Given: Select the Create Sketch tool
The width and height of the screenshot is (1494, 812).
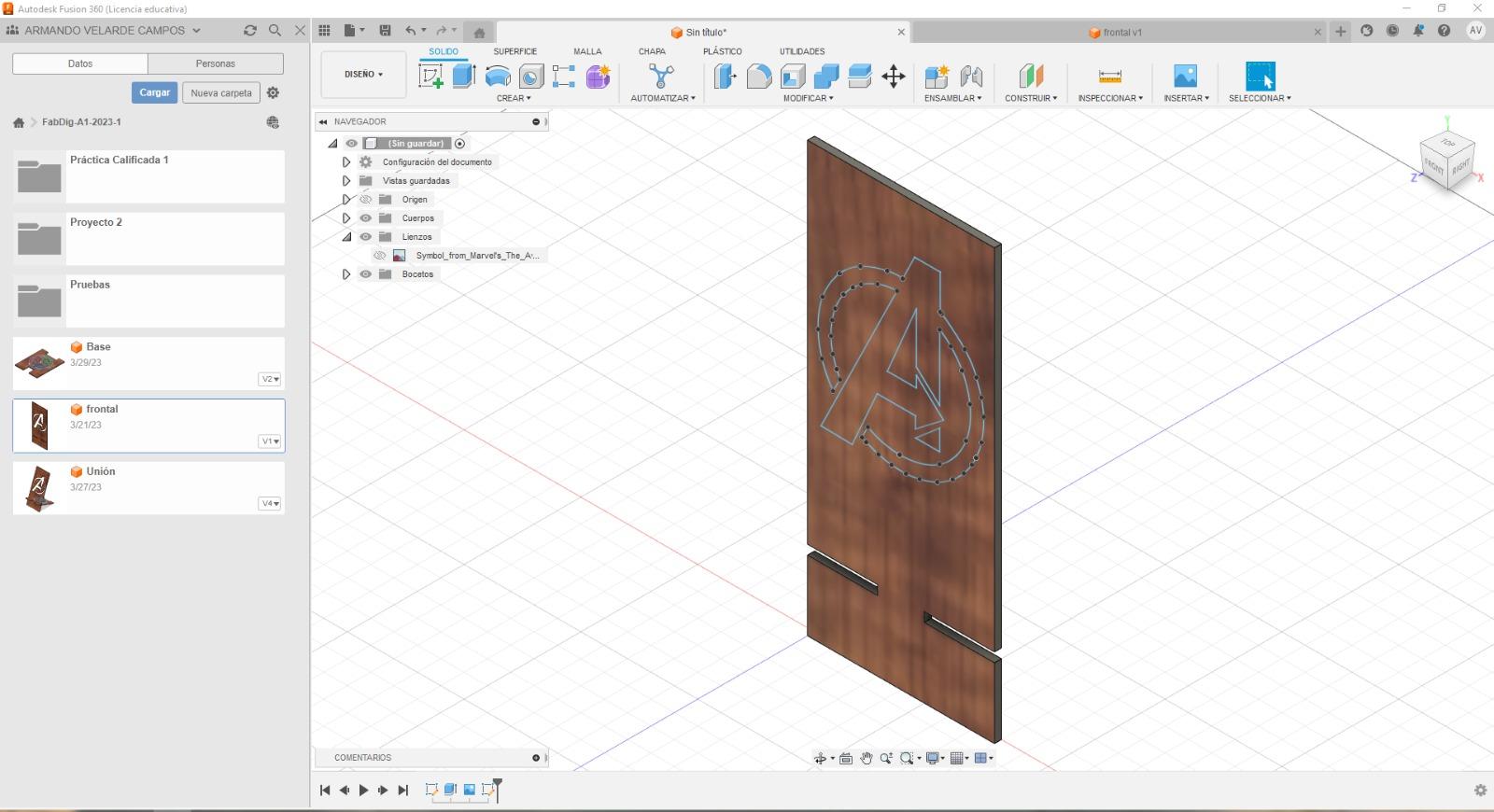Looking at the screenshot, I should 430,77.
